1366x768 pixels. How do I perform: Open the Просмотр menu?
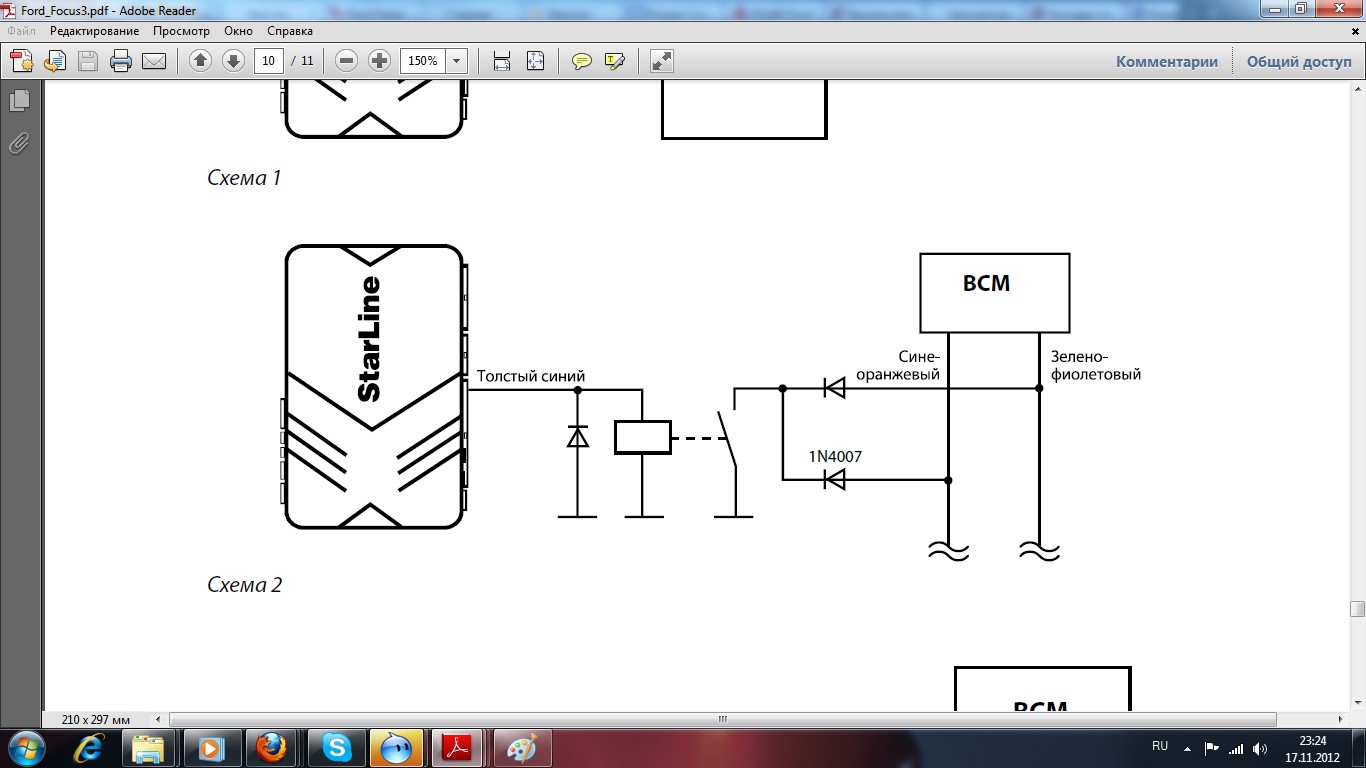click(x=181, y=31)
